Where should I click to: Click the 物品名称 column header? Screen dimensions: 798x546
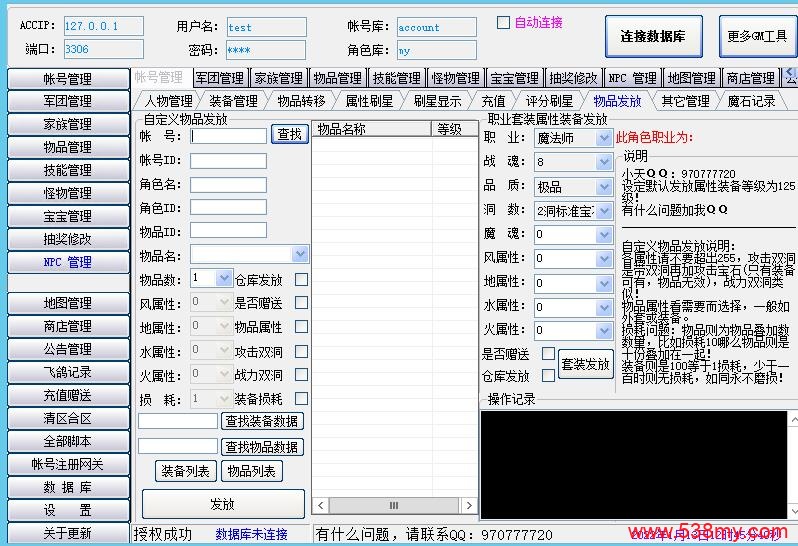[x=372, y=129]
